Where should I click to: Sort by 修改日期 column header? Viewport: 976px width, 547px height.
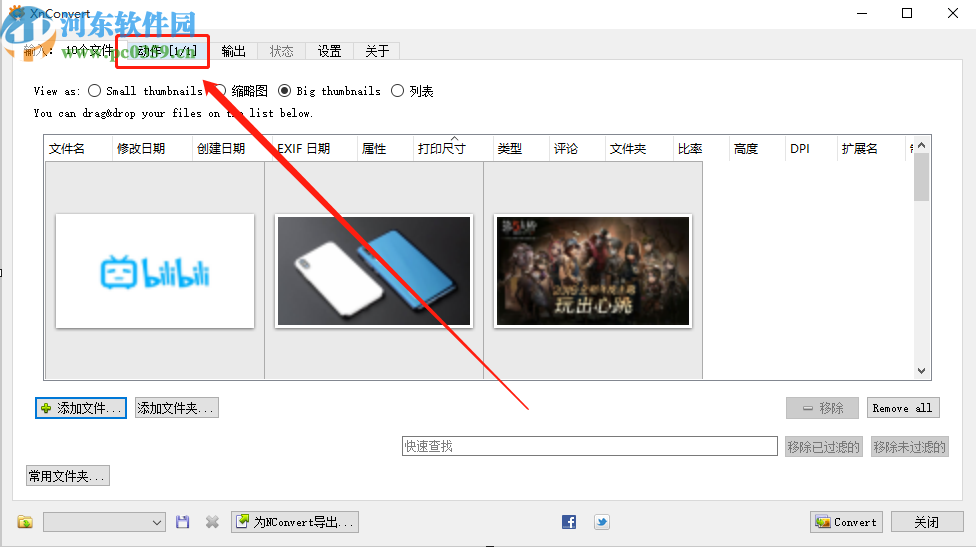[152, 149]
